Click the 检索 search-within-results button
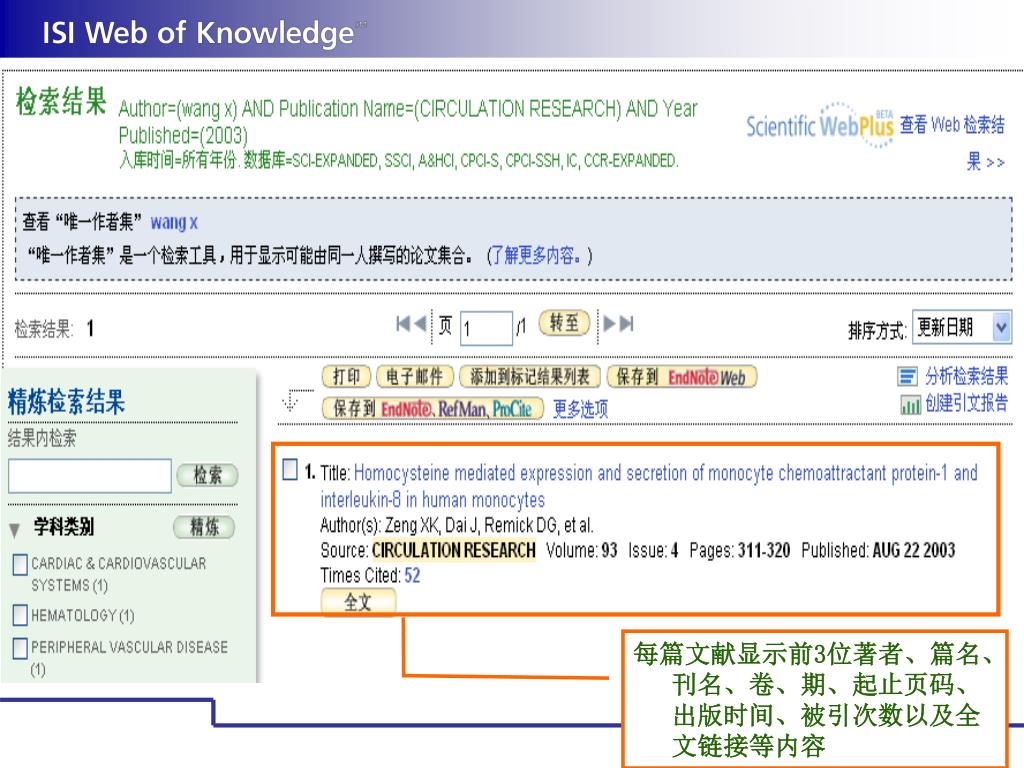 pos(208,475)
